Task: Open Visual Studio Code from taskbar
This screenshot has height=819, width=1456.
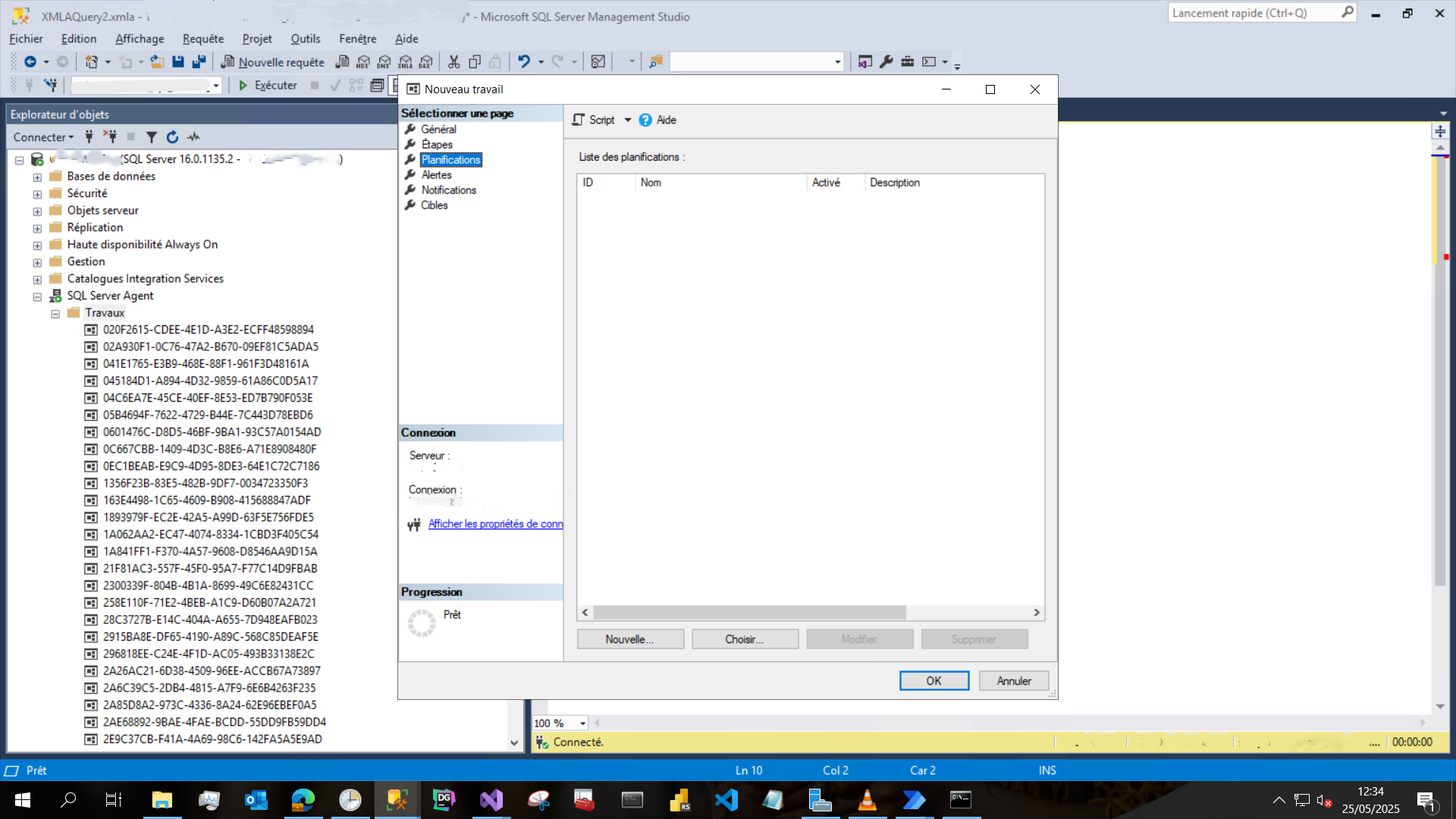Action: point(726,800)
